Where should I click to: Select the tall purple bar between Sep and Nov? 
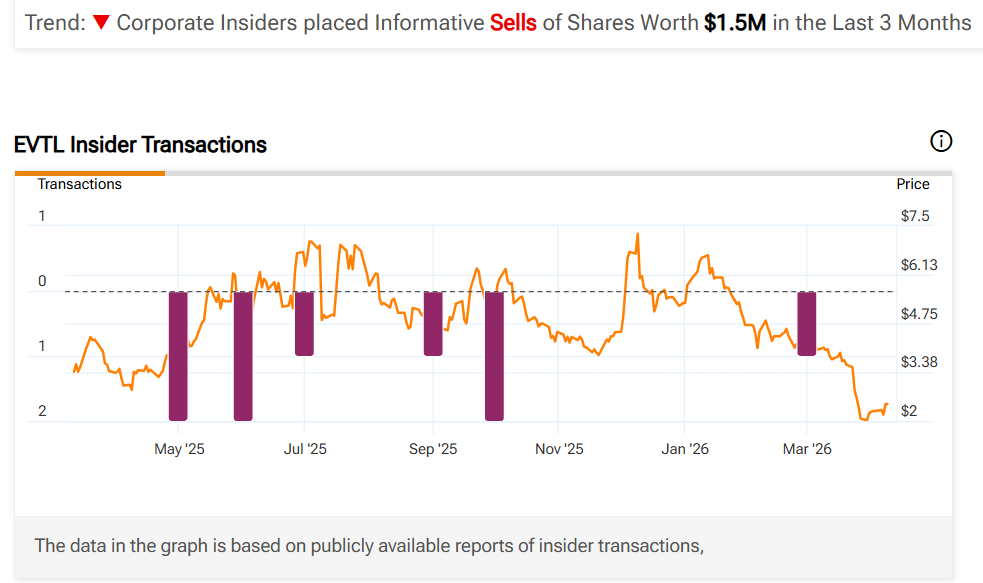[x=494, y=355]
